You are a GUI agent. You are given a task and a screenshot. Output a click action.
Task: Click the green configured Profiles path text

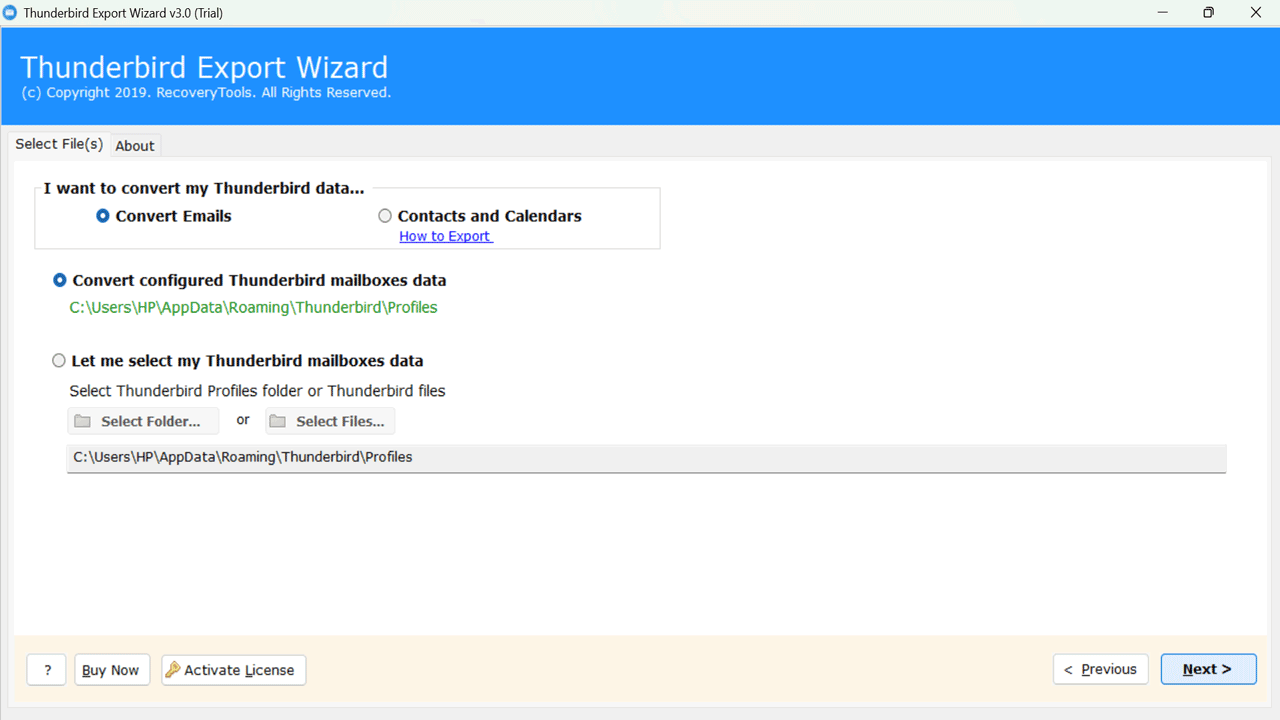(253, 308)
